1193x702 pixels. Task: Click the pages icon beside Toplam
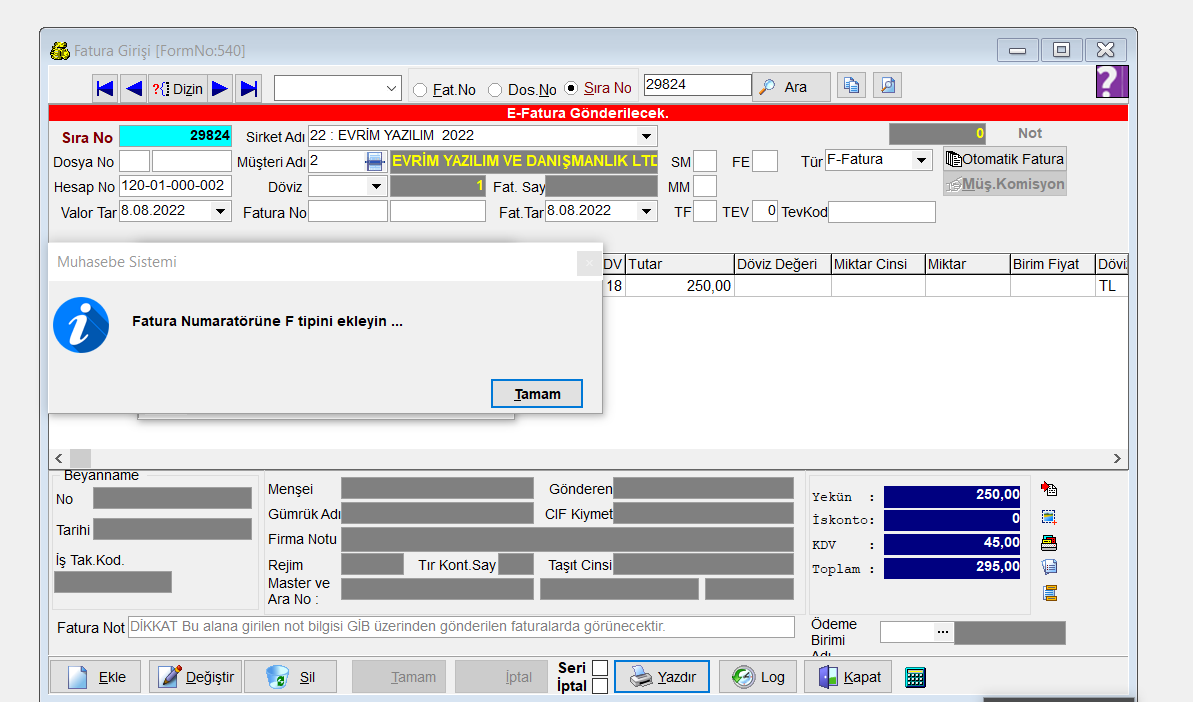pyautogui.click(x=1049, y=567)
